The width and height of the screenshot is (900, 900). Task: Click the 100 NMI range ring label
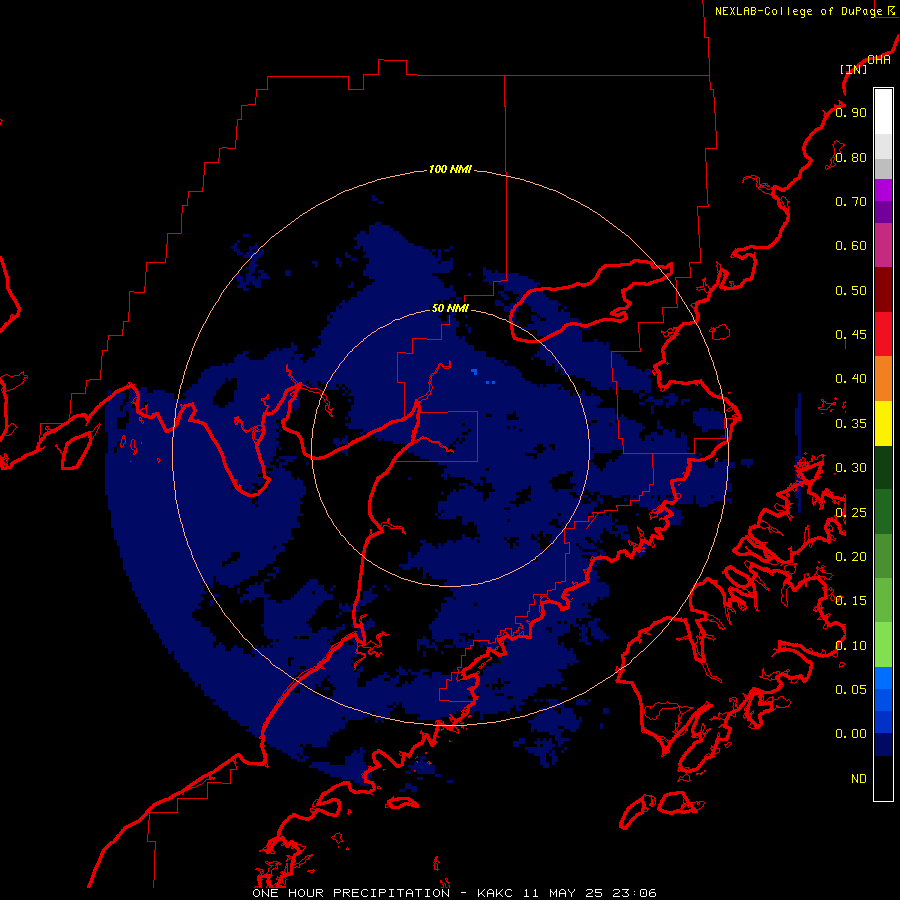(450, 169)
